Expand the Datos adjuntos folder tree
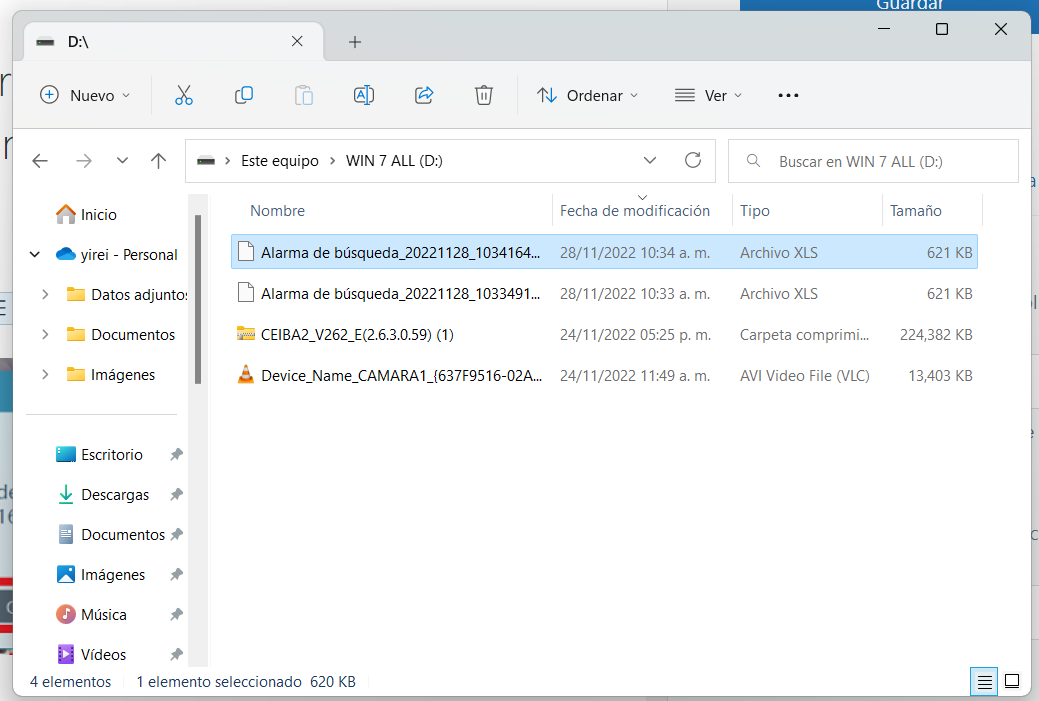Screen dimensions: 1039x701 [x=45, y=295]
